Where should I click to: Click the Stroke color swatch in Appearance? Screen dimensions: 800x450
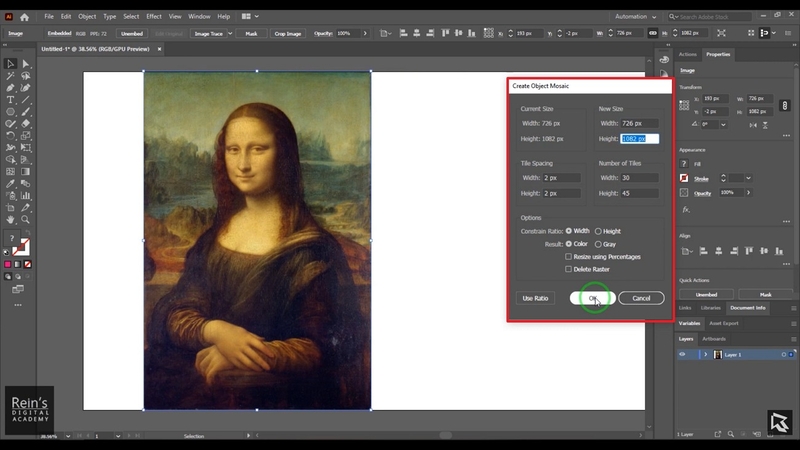tap(686, 178)
